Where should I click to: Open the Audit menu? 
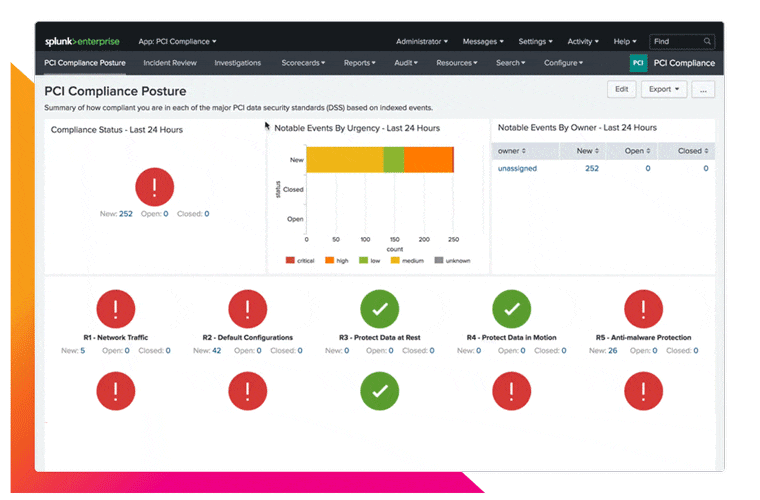[406, 63]
